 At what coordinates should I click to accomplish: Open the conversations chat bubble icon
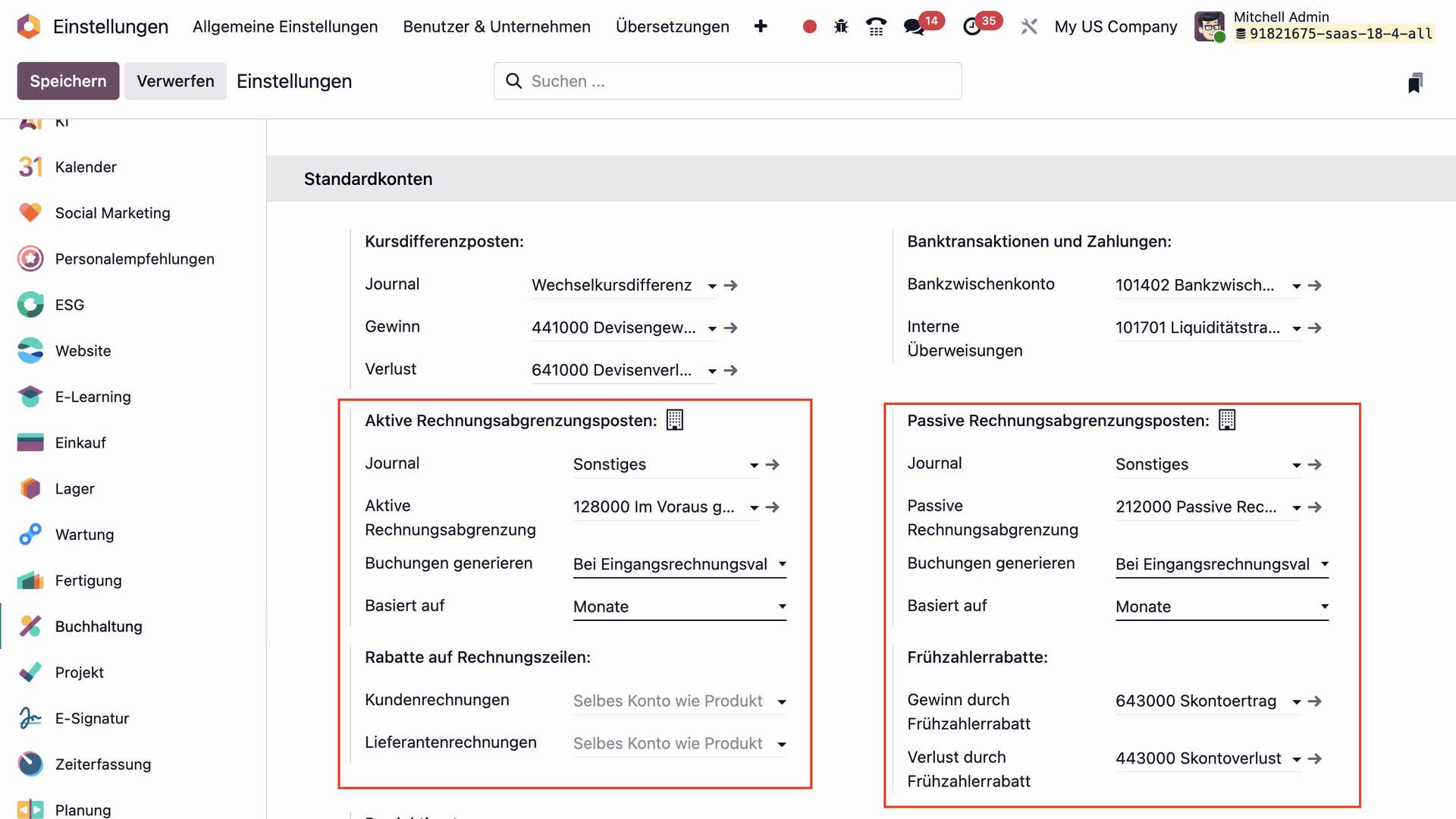914,27
